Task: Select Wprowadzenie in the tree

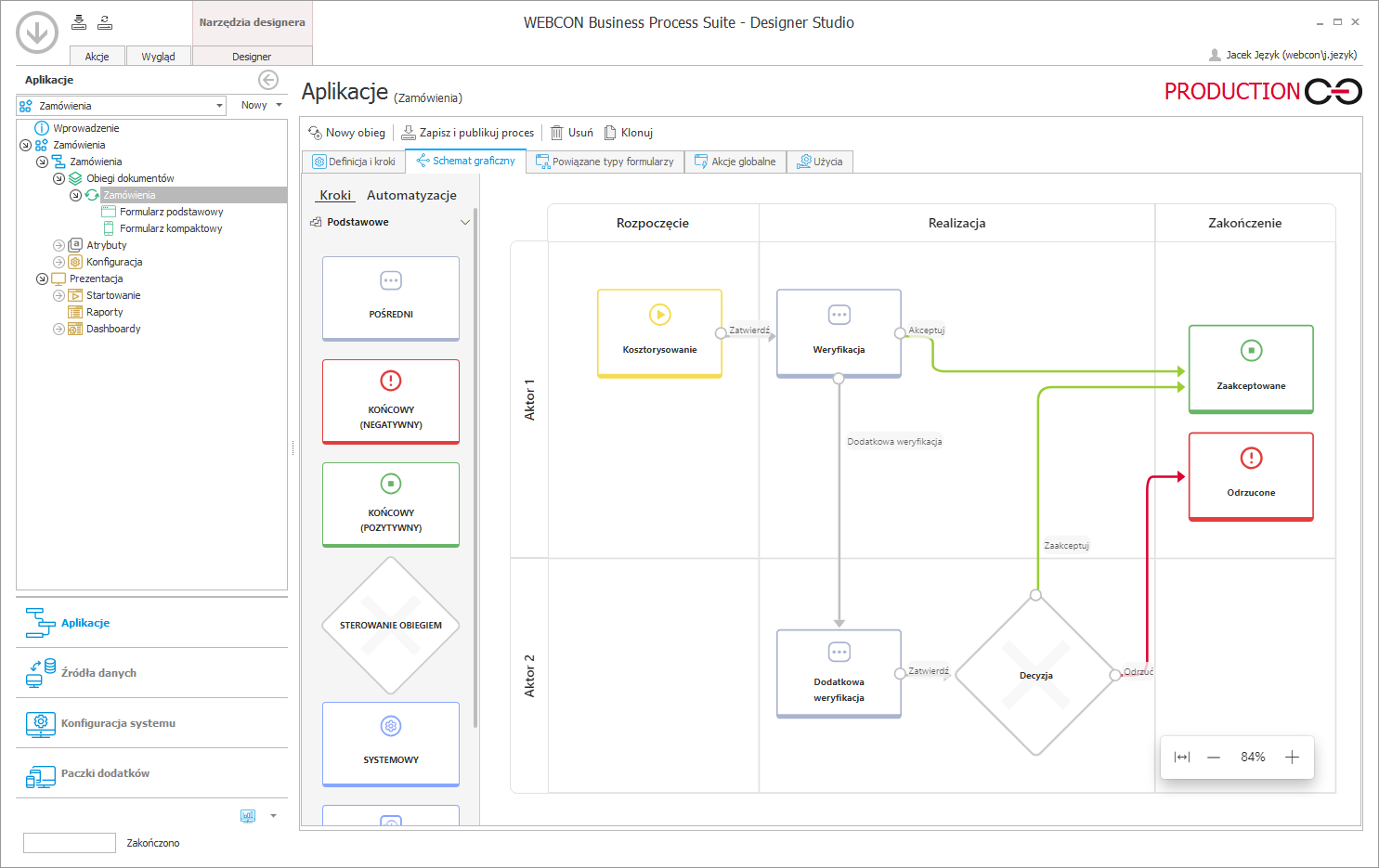Action: (x=85, y=128)
